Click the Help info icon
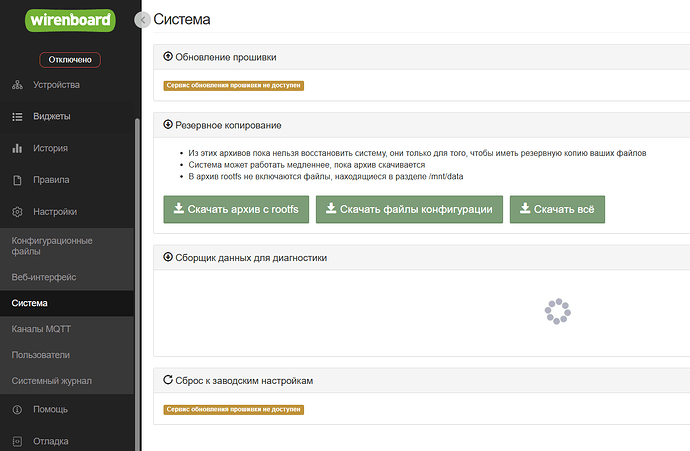This screenshot has height=451, width=690. coord(17,409)
